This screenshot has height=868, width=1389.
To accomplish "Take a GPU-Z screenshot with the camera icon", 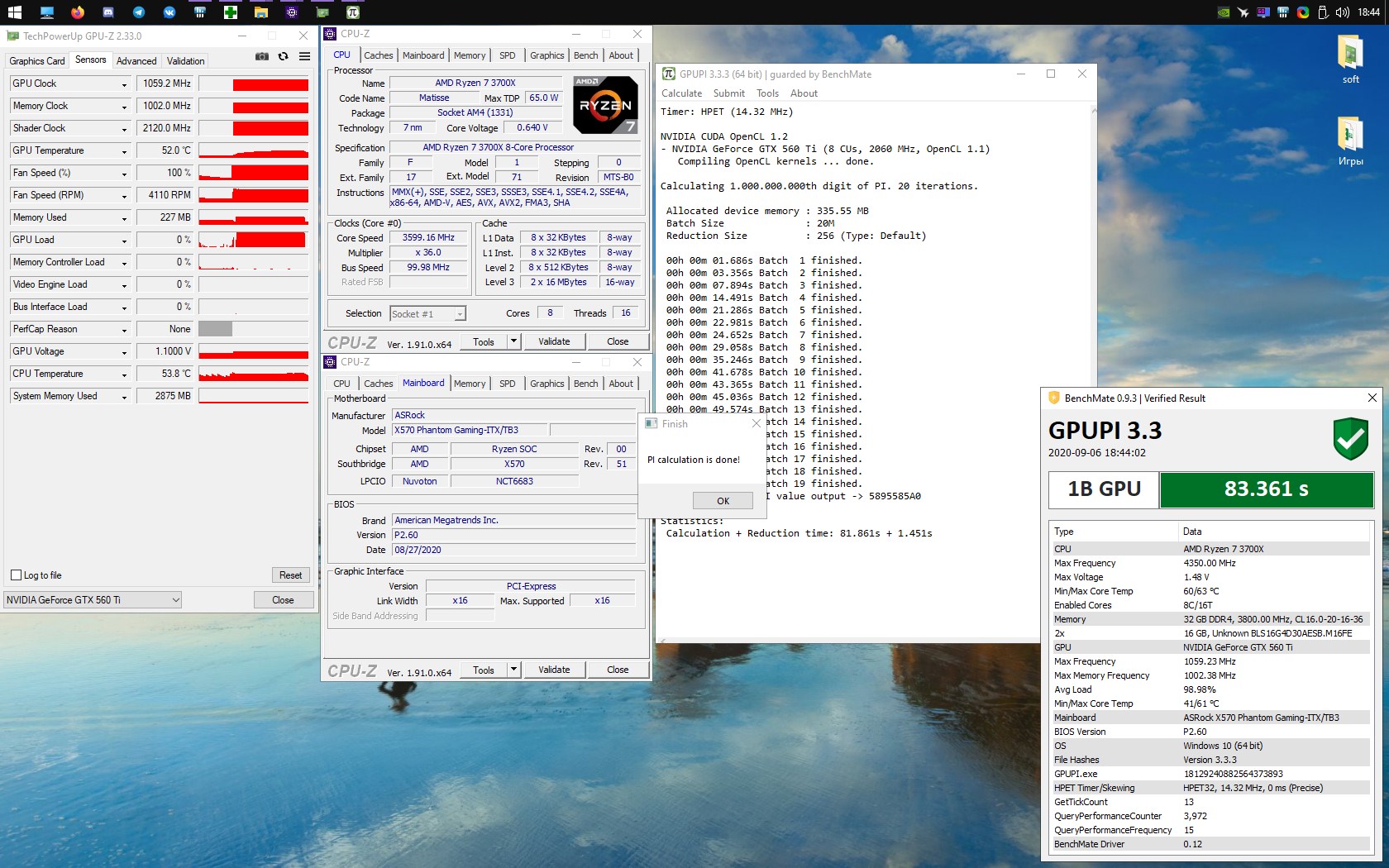I will coord(262,56).
